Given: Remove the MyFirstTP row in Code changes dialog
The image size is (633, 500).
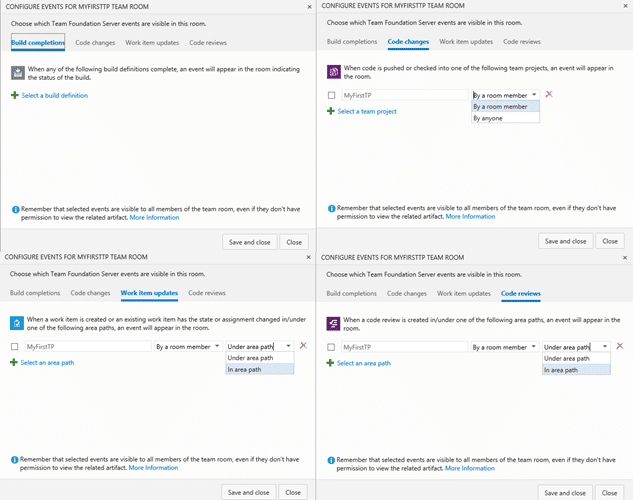Looking at the screenshot, I should [x=549, y=94].
